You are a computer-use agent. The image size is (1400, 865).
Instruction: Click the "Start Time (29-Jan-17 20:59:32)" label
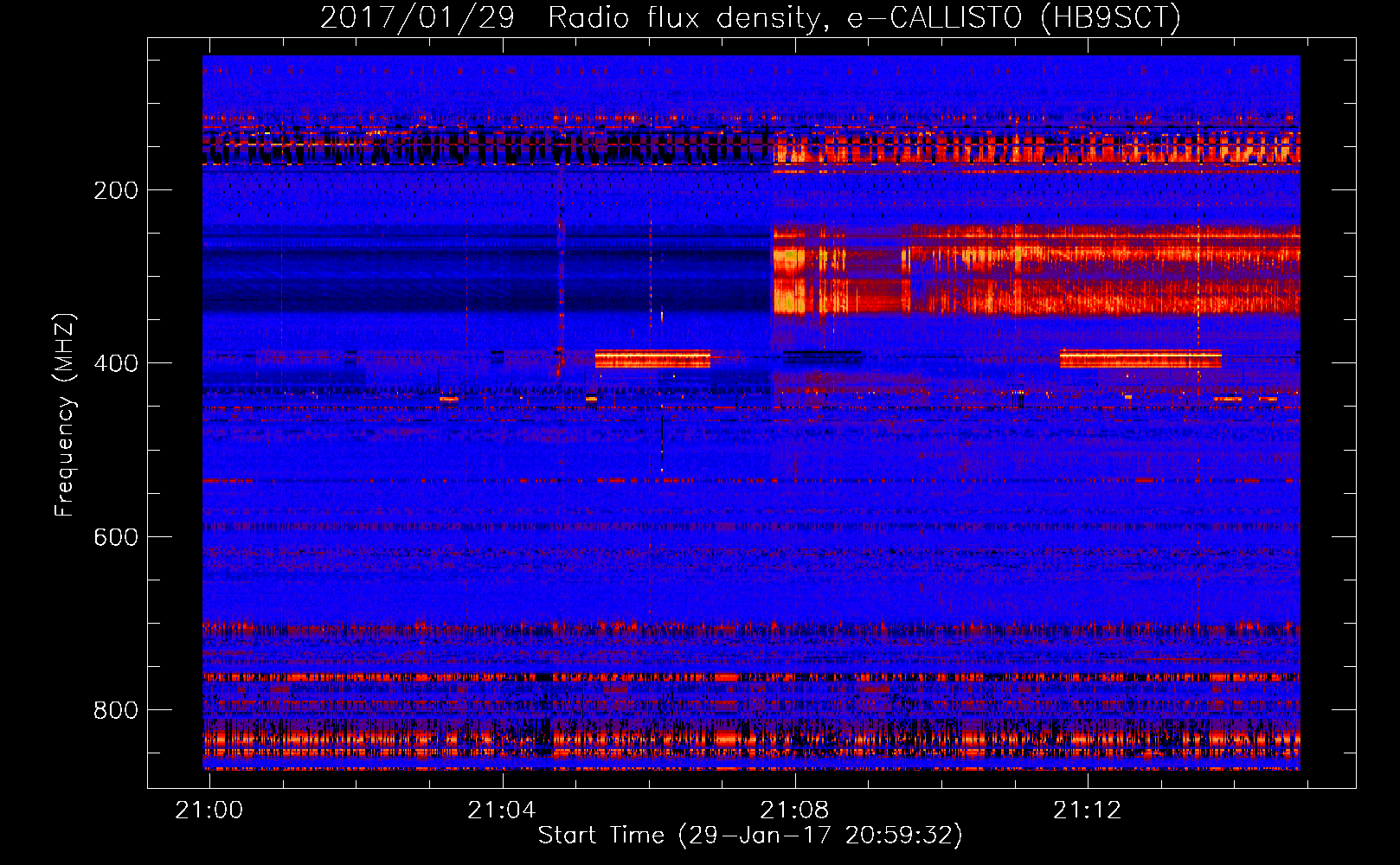750,836
